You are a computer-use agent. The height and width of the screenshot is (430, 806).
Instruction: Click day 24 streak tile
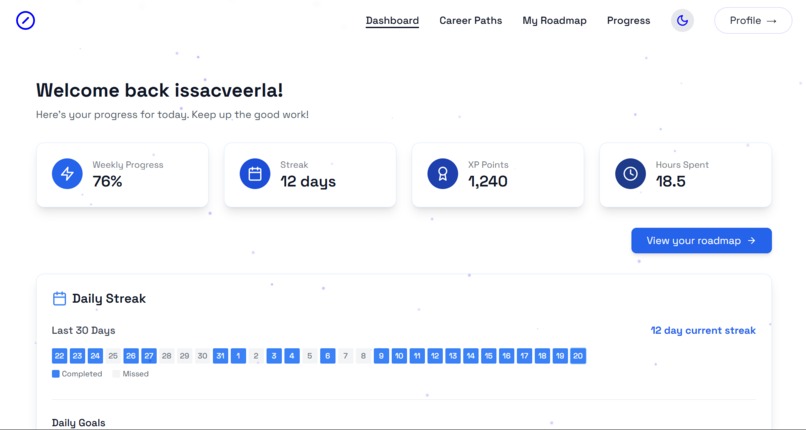96,356
